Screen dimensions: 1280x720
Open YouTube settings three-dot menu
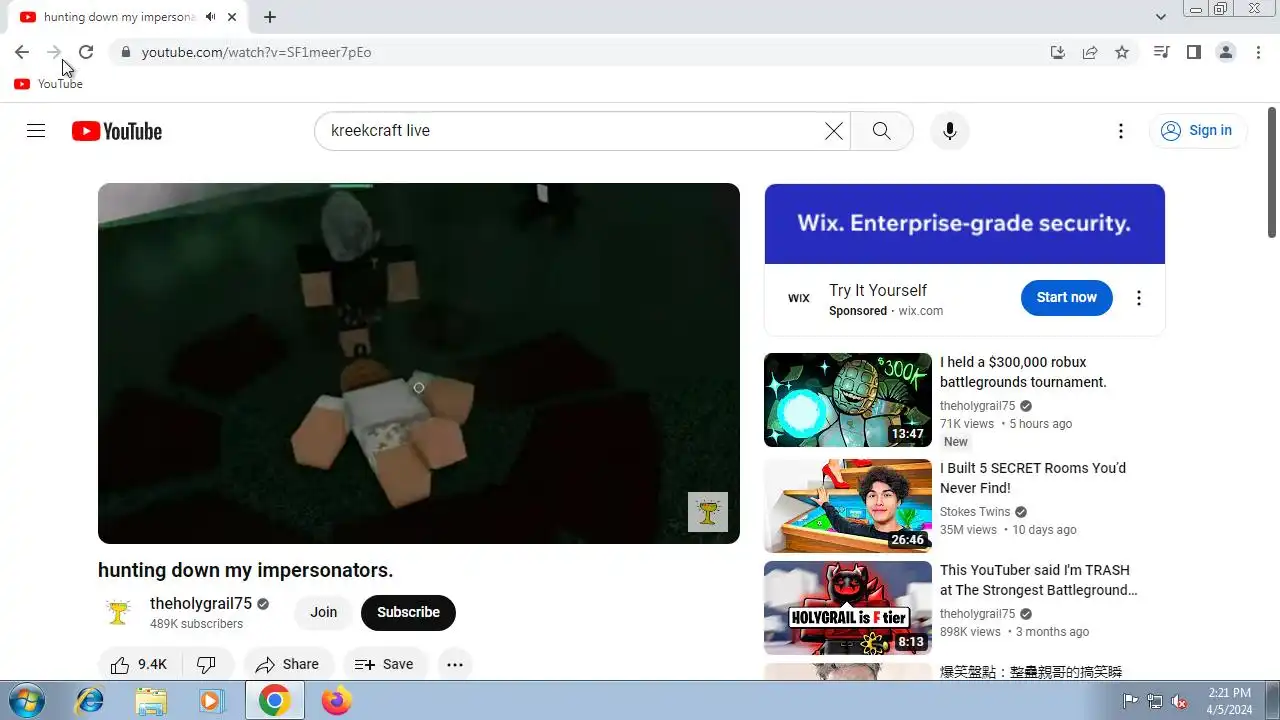1121,131
